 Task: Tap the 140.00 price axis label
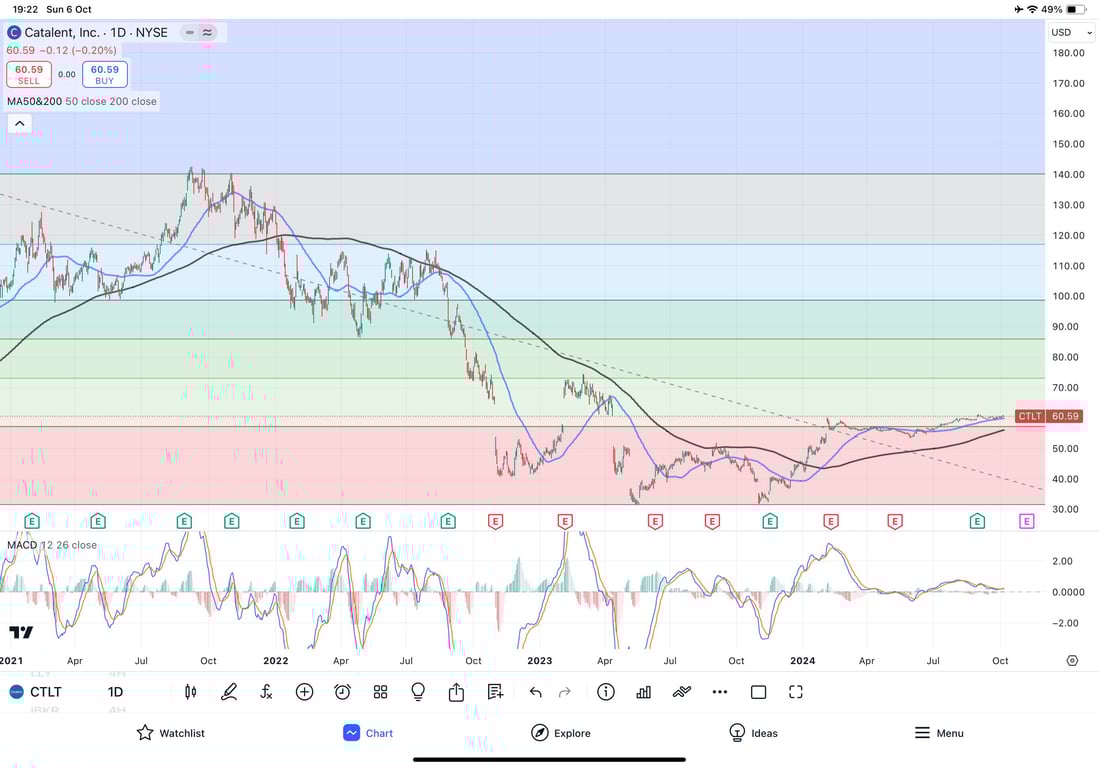(x=1068, y=174)
